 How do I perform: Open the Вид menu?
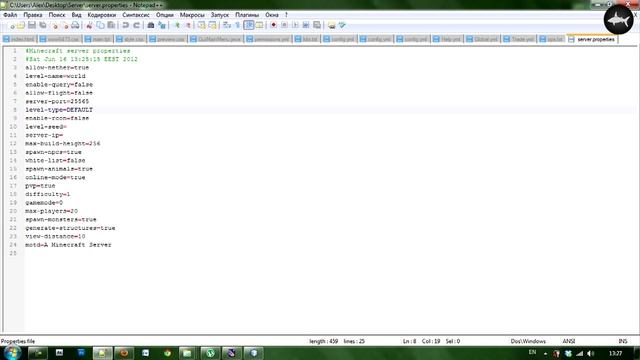click(76, 15)
